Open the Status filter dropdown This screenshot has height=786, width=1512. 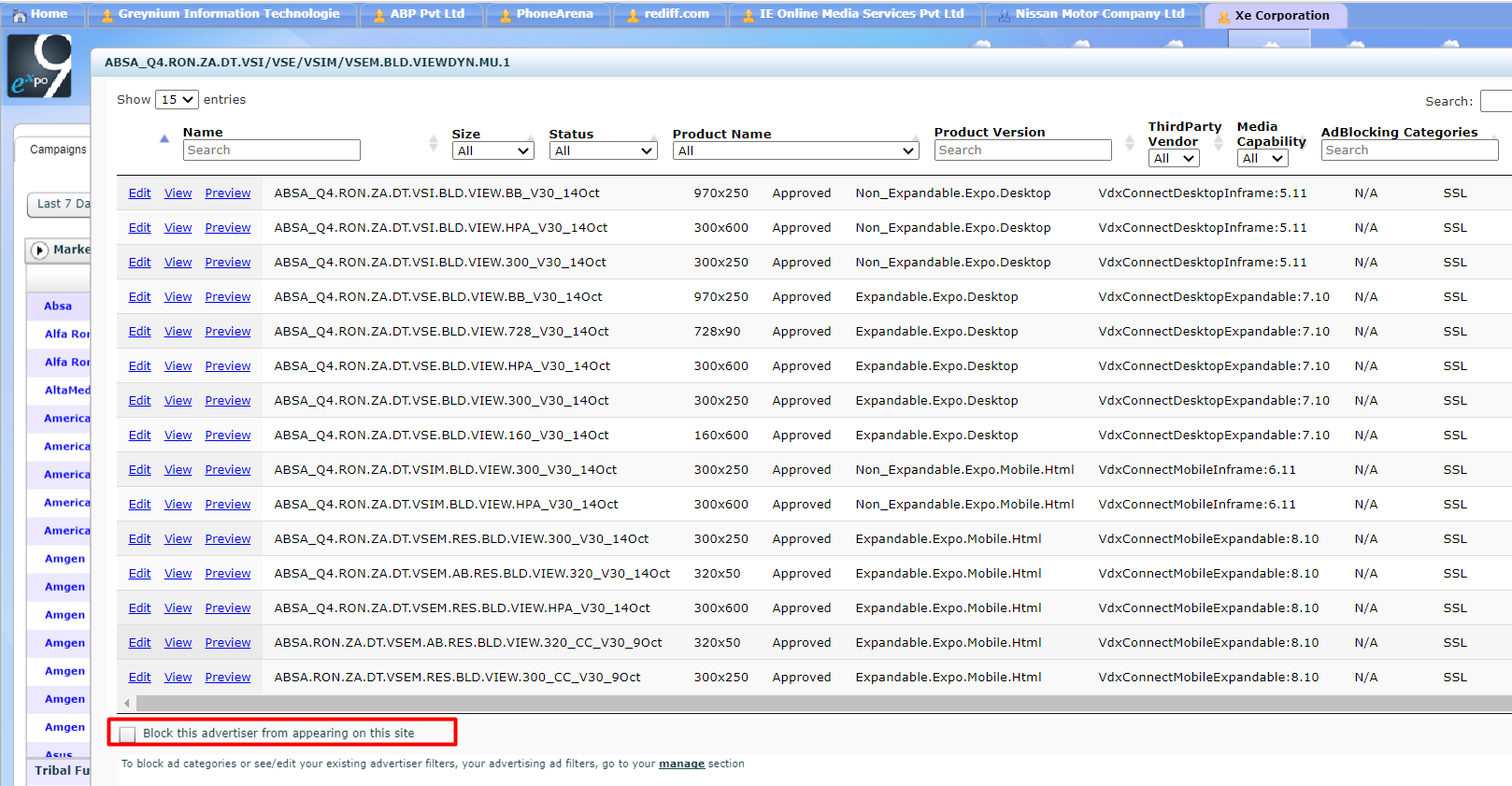603,151
